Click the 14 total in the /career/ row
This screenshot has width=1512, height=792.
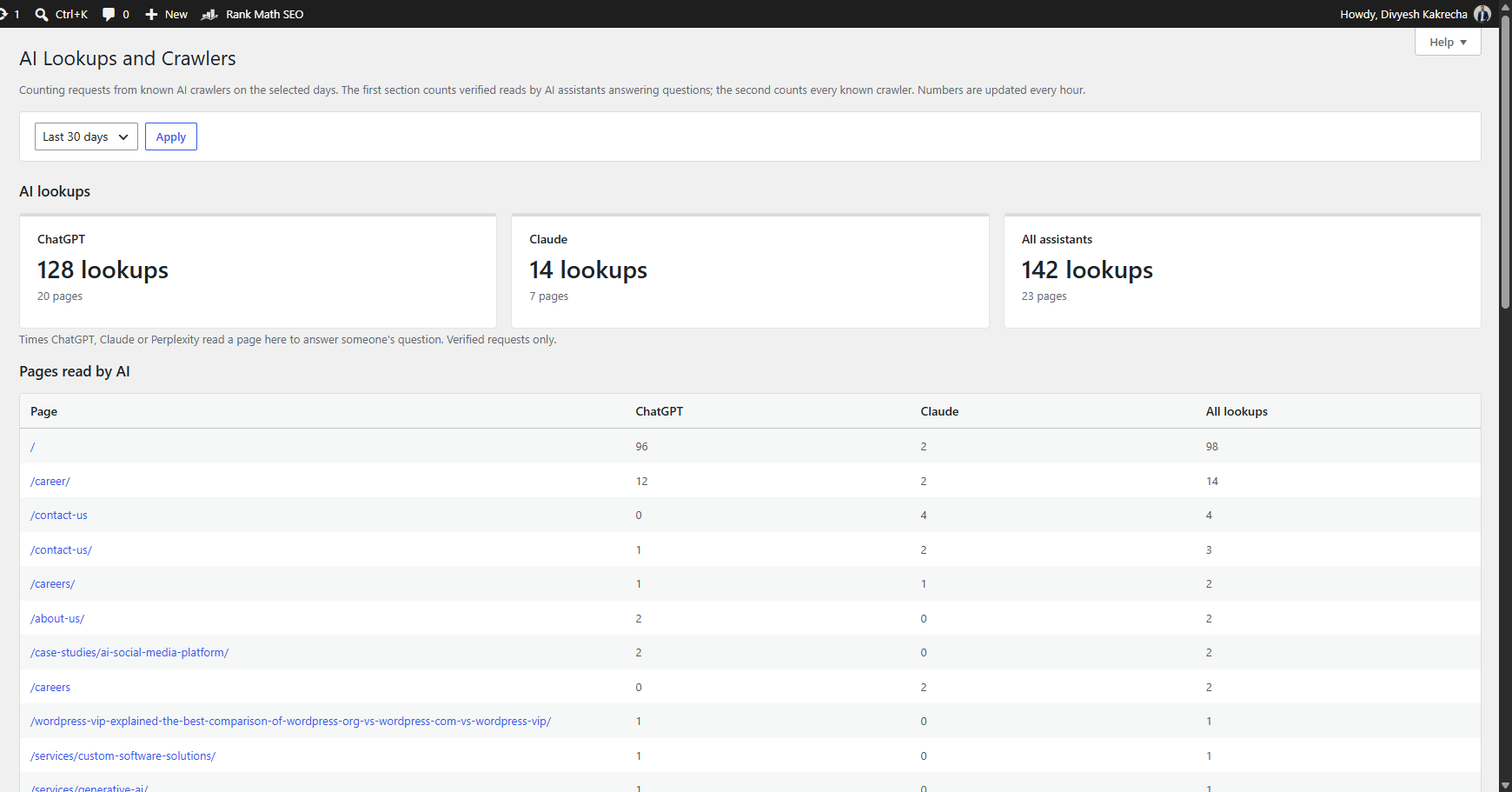click(1212, 481)
